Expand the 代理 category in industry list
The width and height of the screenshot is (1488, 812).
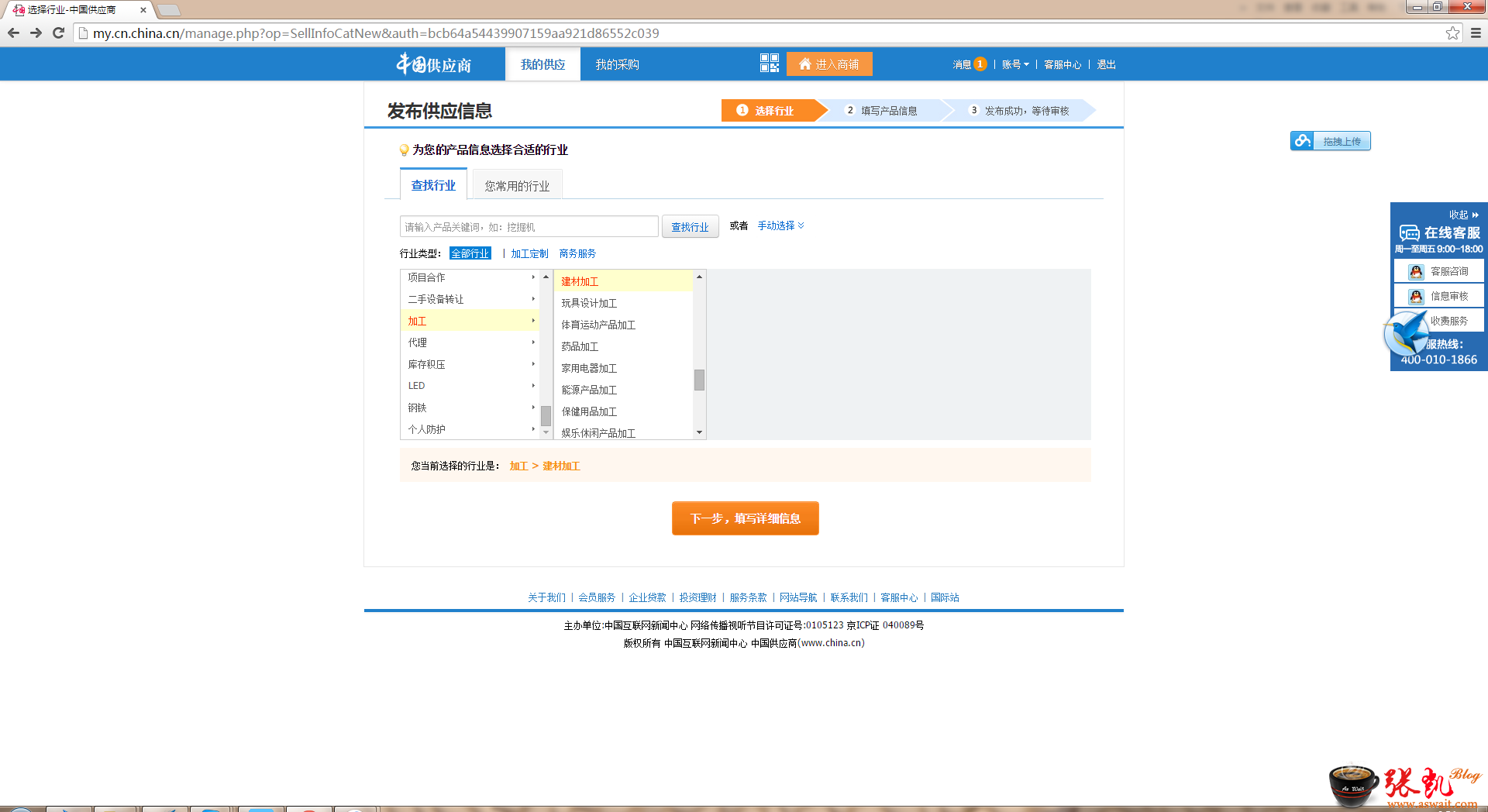[x=469, y=342]
